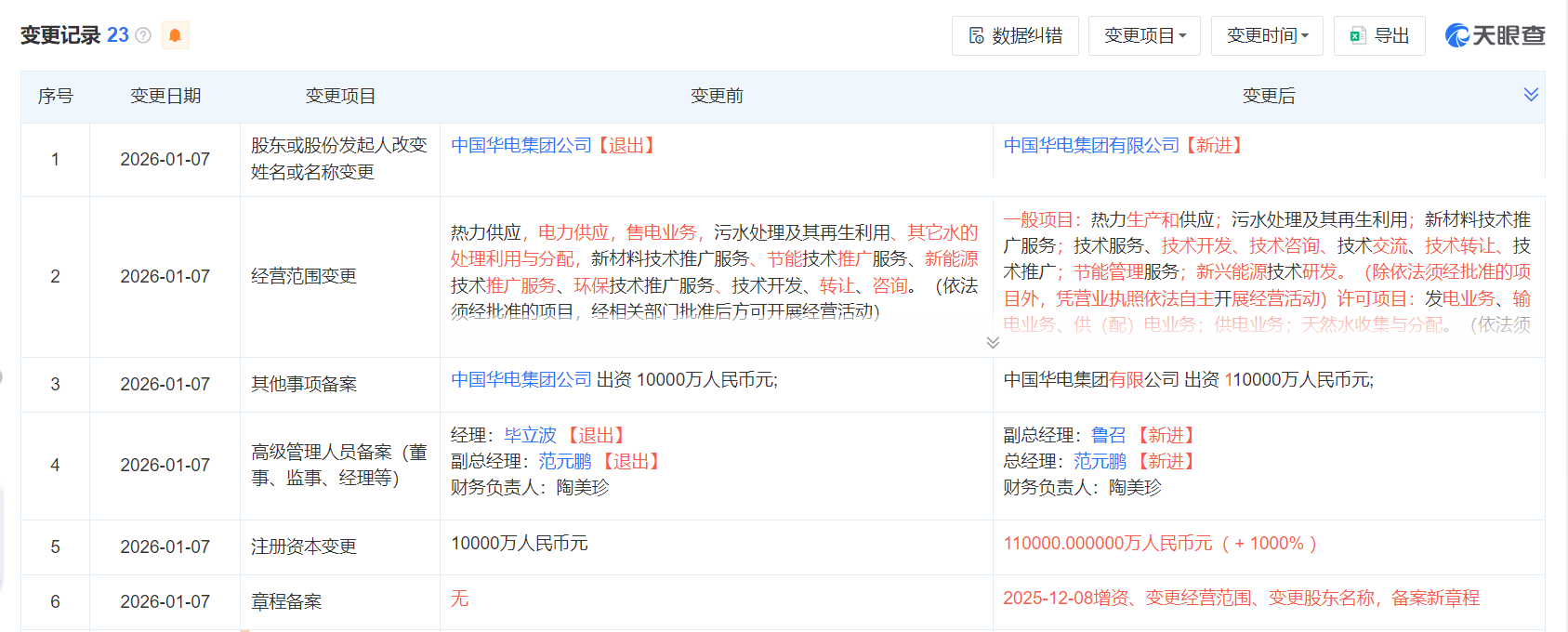Click 10000万人民币元 in row 5
The height and width of the screenshot is (632, 1568).
pyautogui.click(x=520, y=543)
